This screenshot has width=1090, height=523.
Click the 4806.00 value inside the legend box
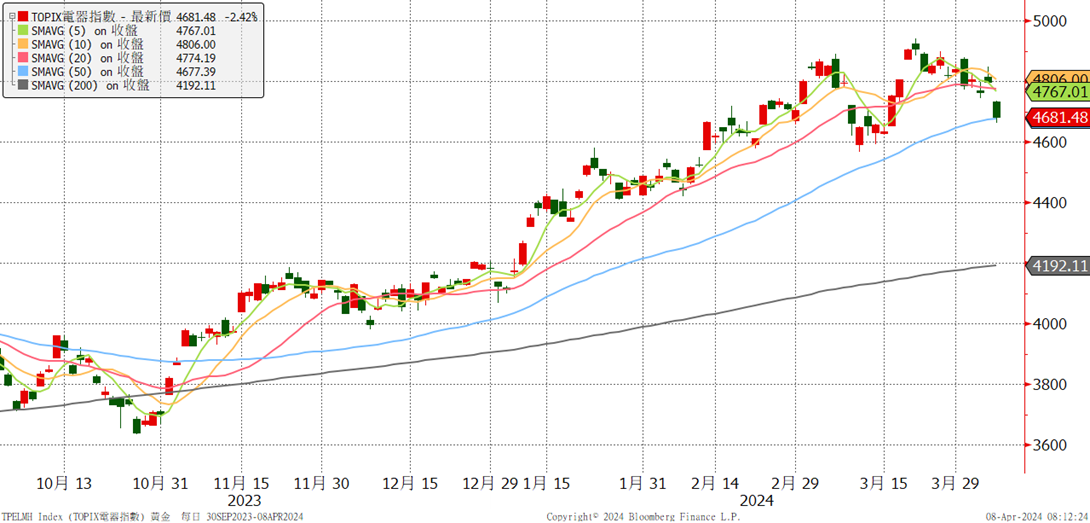tap(196, 44)
